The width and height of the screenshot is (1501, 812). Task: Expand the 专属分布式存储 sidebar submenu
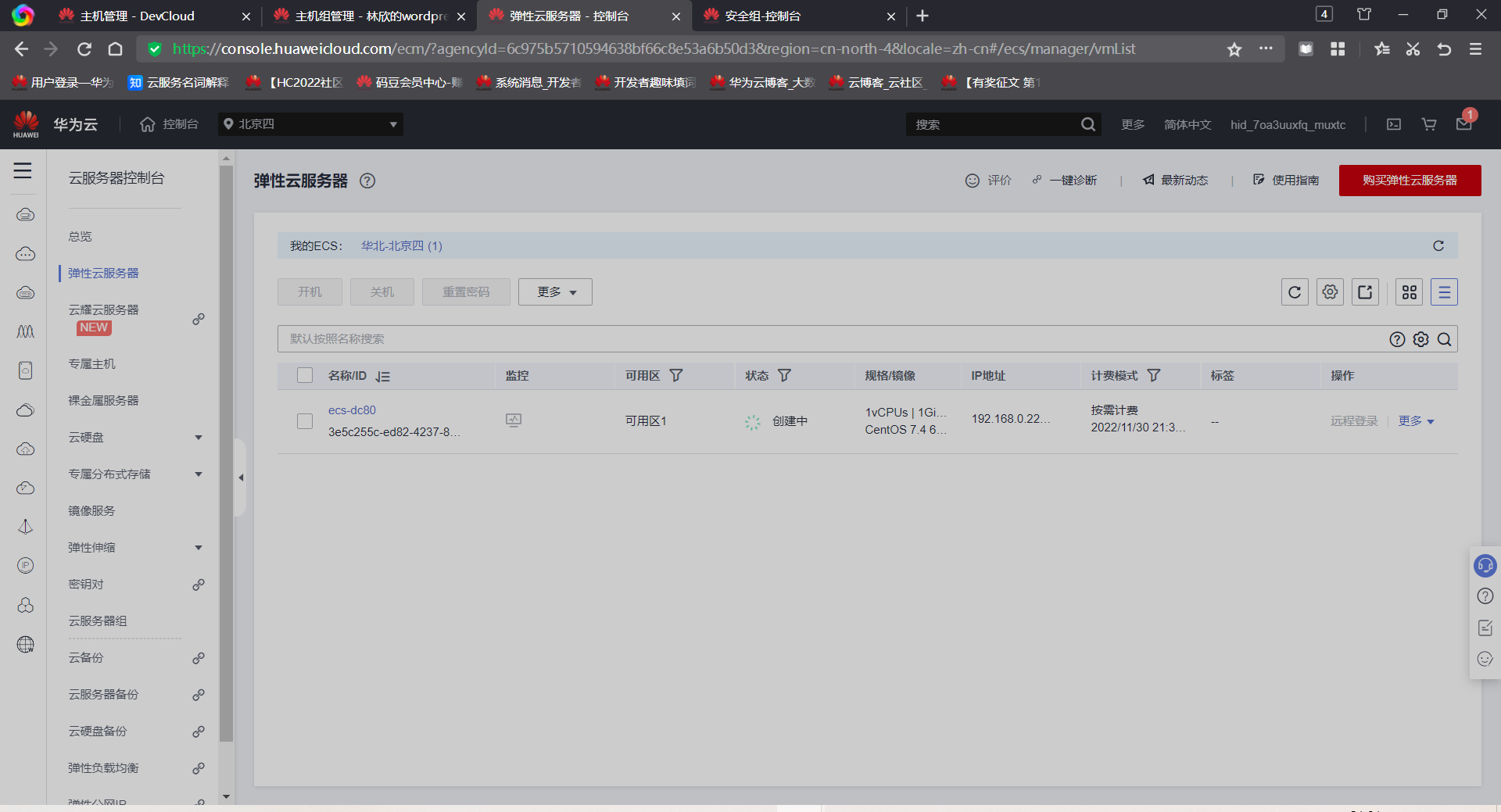(x=199, y=474)
